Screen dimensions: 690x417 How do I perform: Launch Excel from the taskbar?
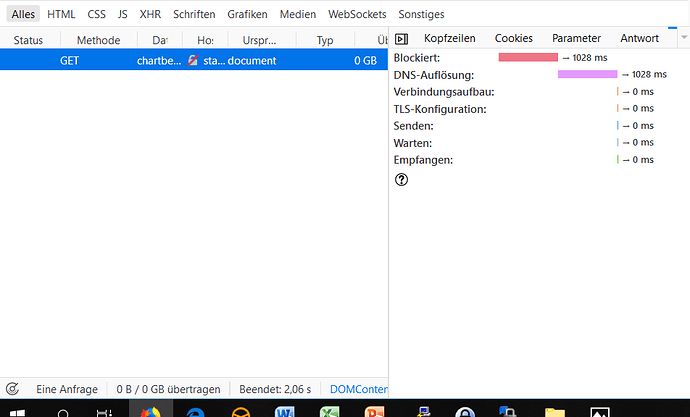330,411
